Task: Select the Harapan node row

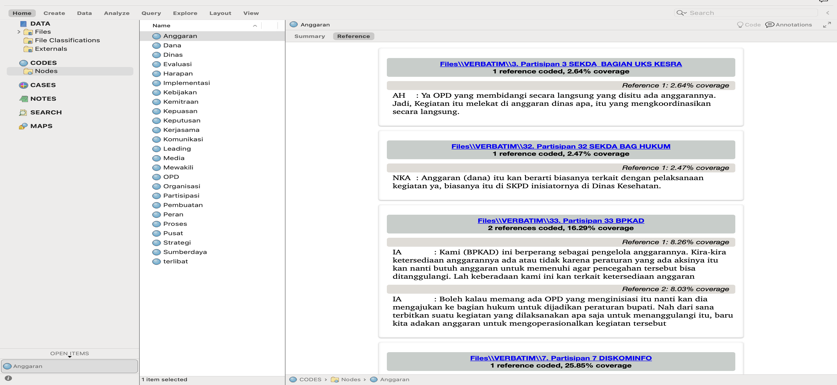Action: click(x=212, y=74)
